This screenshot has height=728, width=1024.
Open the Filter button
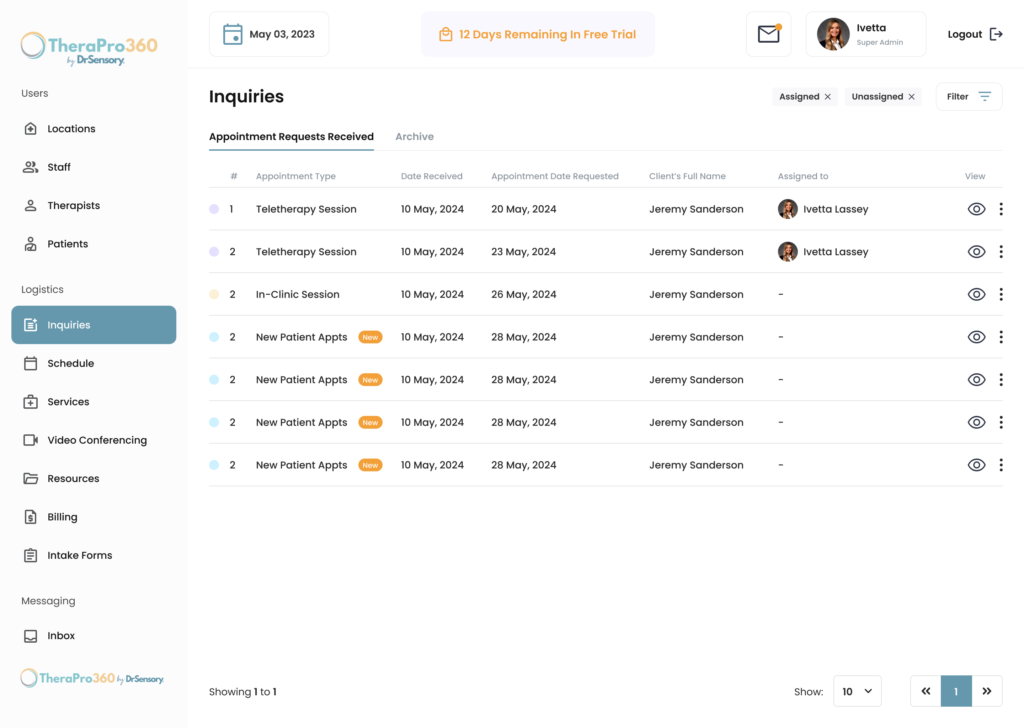pos(969,97)
